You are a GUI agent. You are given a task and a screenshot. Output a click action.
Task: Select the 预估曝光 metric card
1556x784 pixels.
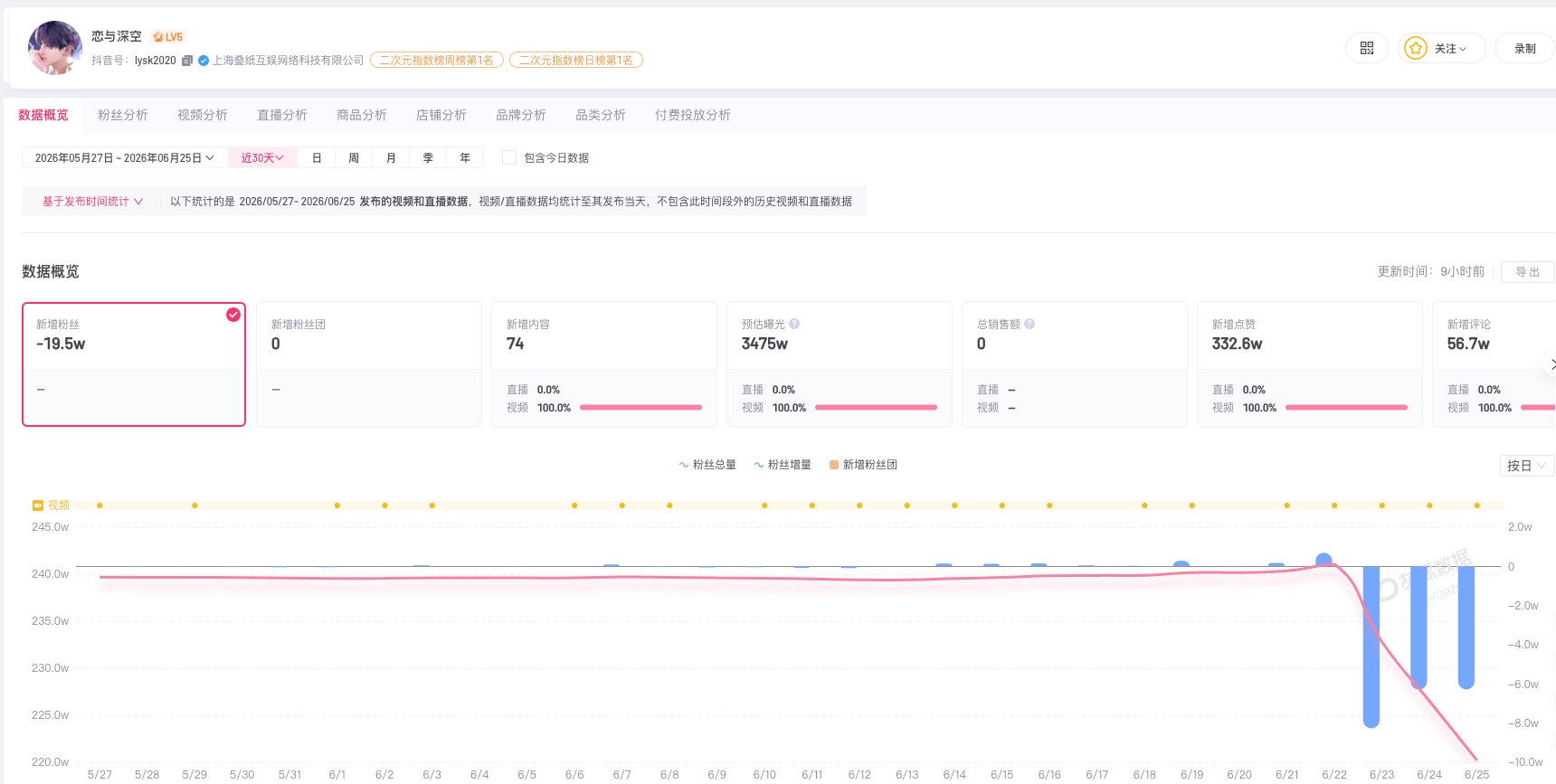[840, 364]
